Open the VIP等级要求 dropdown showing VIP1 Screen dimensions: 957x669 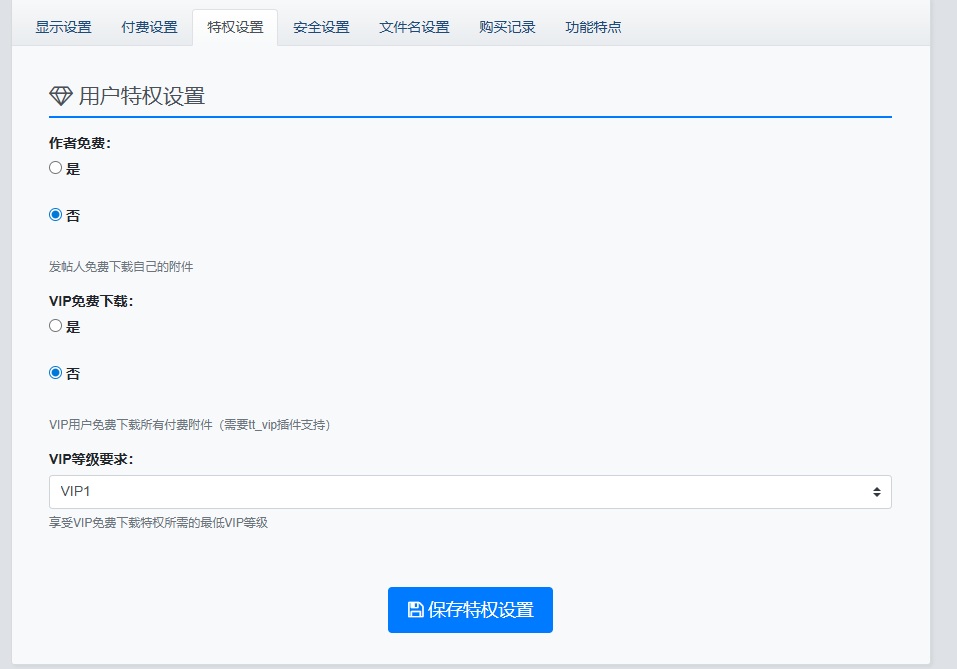[469, 492]
